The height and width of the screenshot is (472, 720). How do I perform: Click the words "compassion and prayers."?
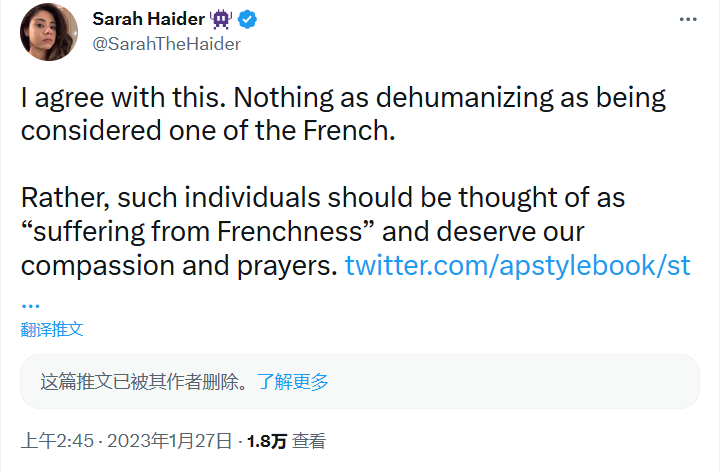point(178,266)
